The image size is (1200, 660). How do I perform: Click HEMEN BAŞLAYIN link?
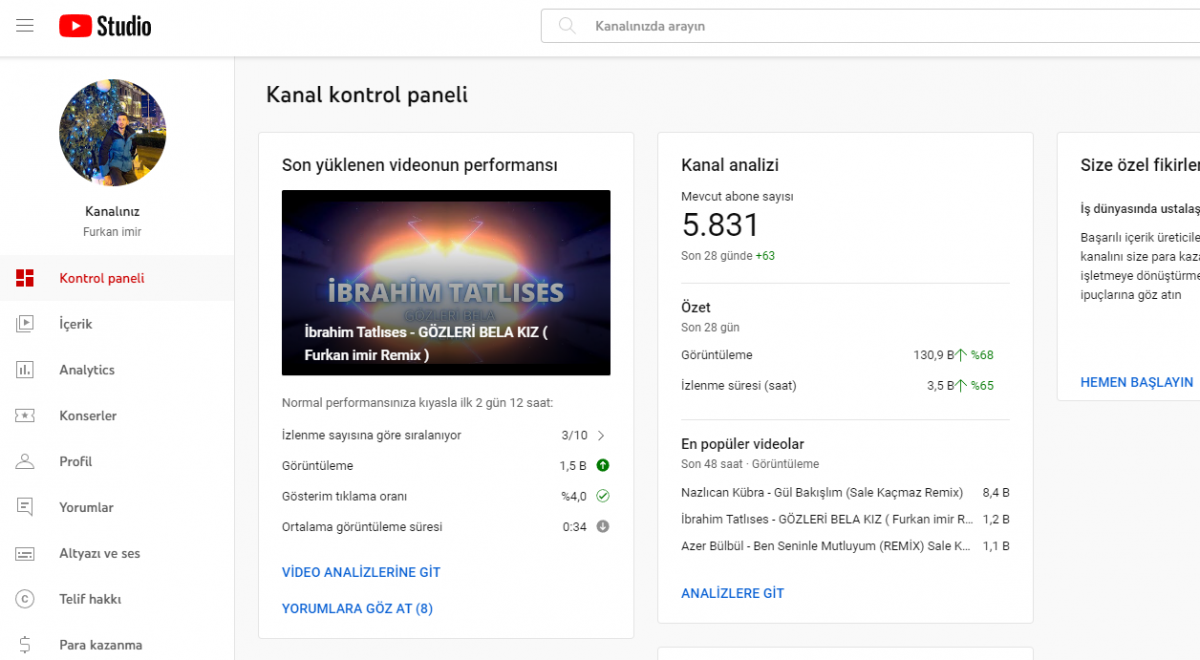1137,382
